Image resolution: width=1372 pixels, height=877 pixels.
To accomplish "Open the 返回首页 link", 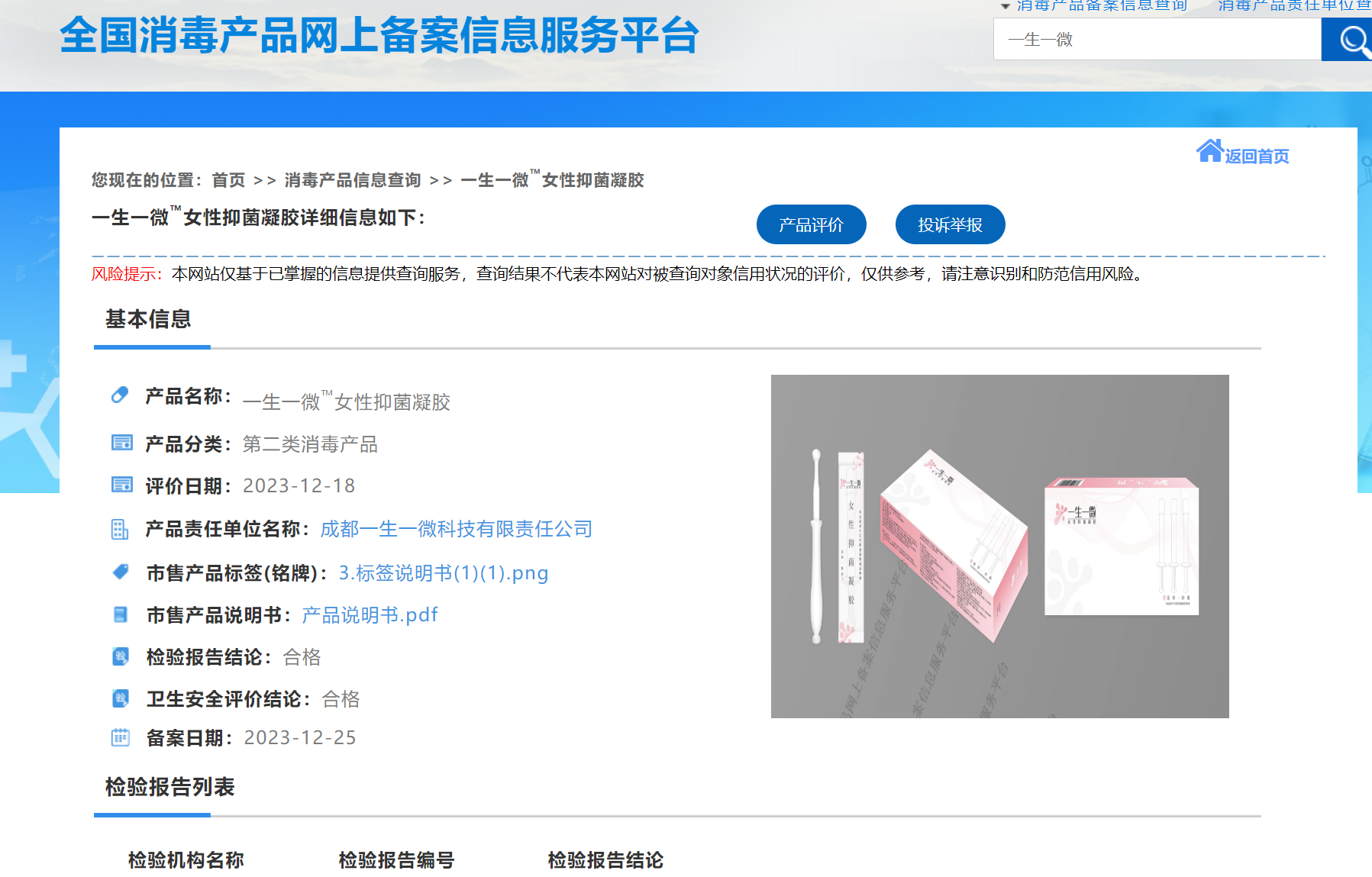I will pos(1257,156).
